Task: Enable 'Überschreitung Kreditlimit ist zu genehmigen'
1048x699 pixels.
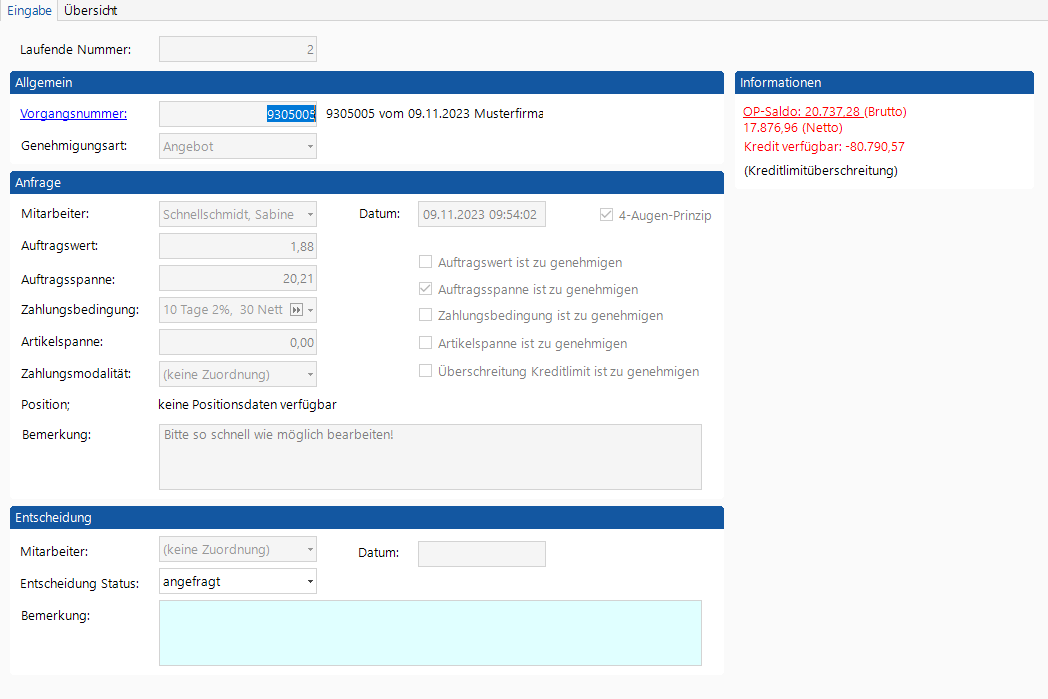Action: click(426, 371)
